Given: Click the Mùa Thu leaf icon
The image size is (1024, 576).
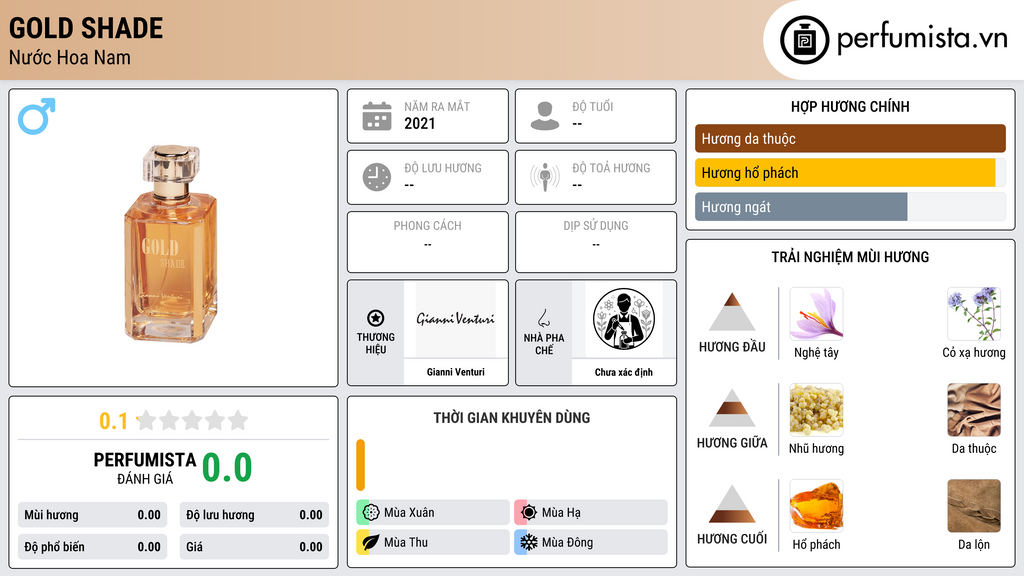Looking at the screenshot, I should pyautogui.click(x=371, y=542).
